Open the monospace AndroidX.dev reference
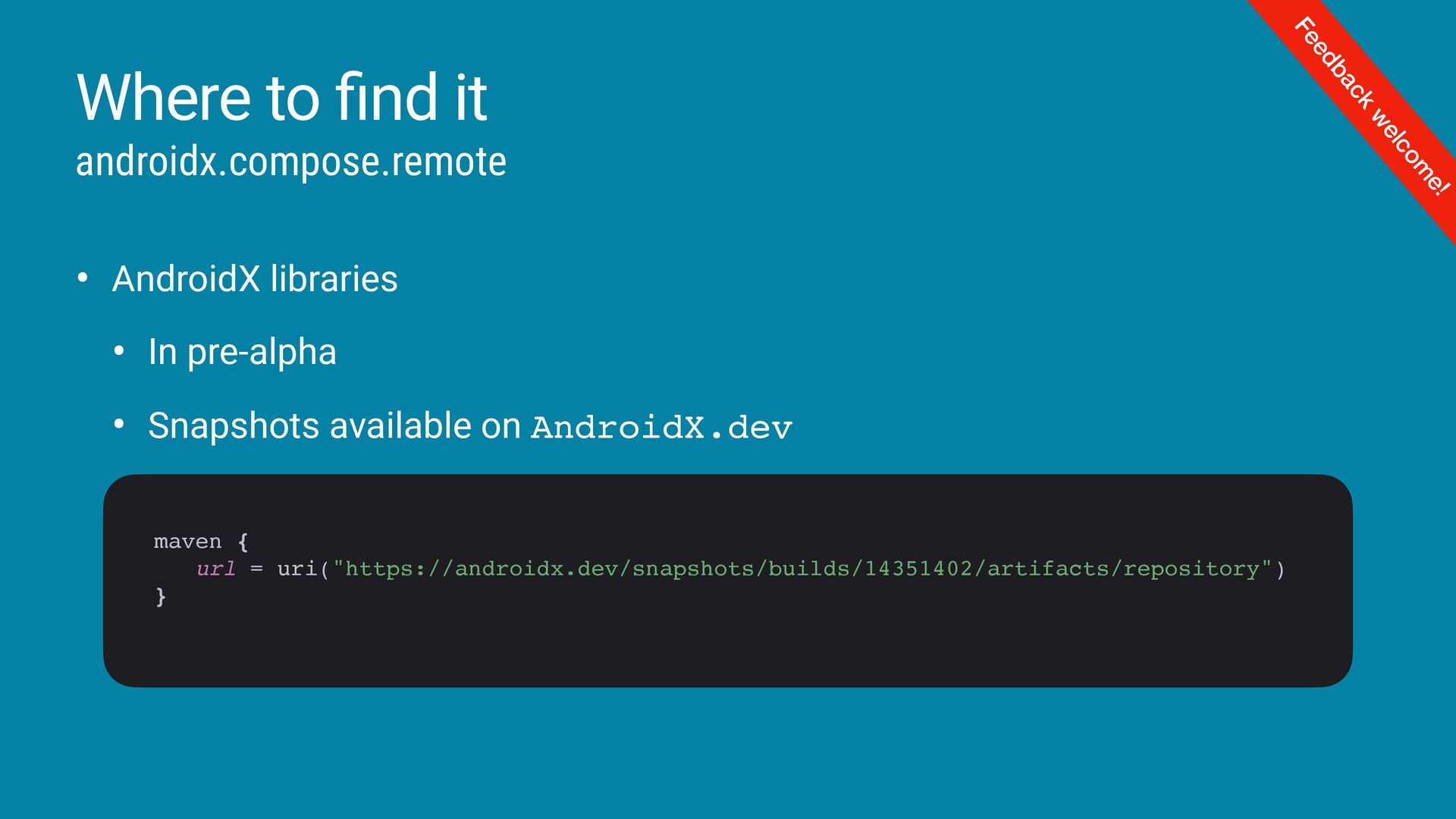 (661, 428)
